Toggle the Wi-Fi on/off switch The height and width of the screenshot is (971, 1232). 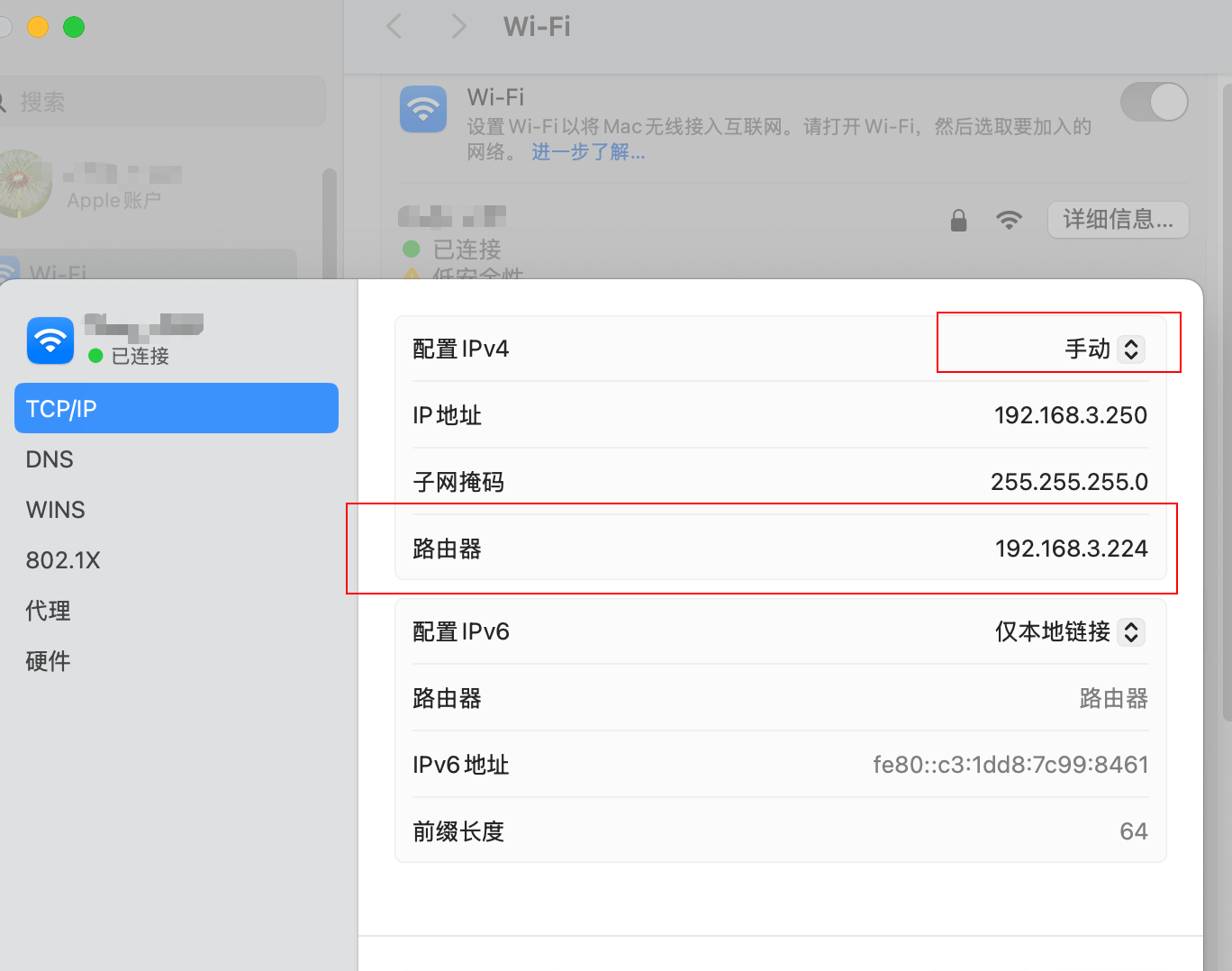coord(1155,102)
